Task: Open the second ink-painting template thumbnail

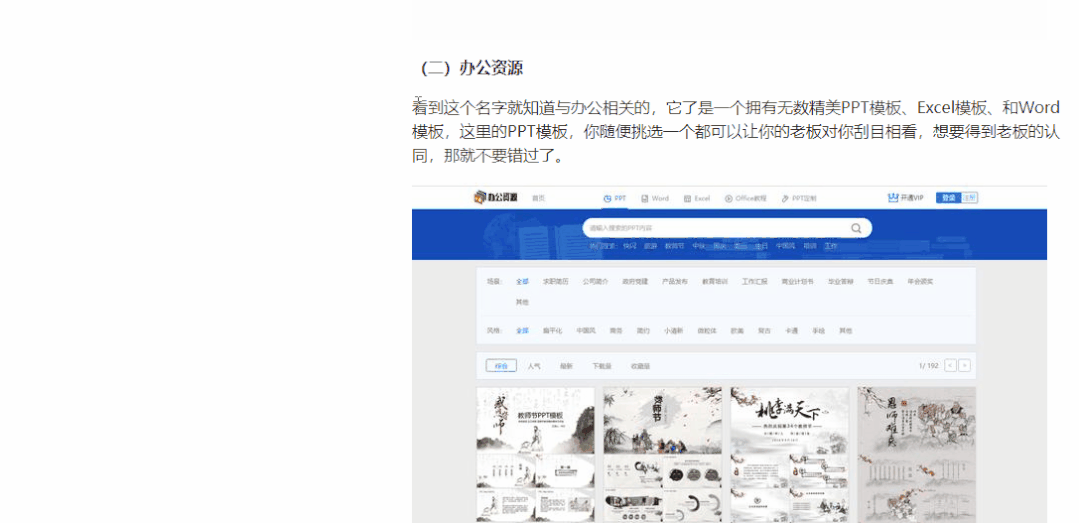Action: coord(663,454)
